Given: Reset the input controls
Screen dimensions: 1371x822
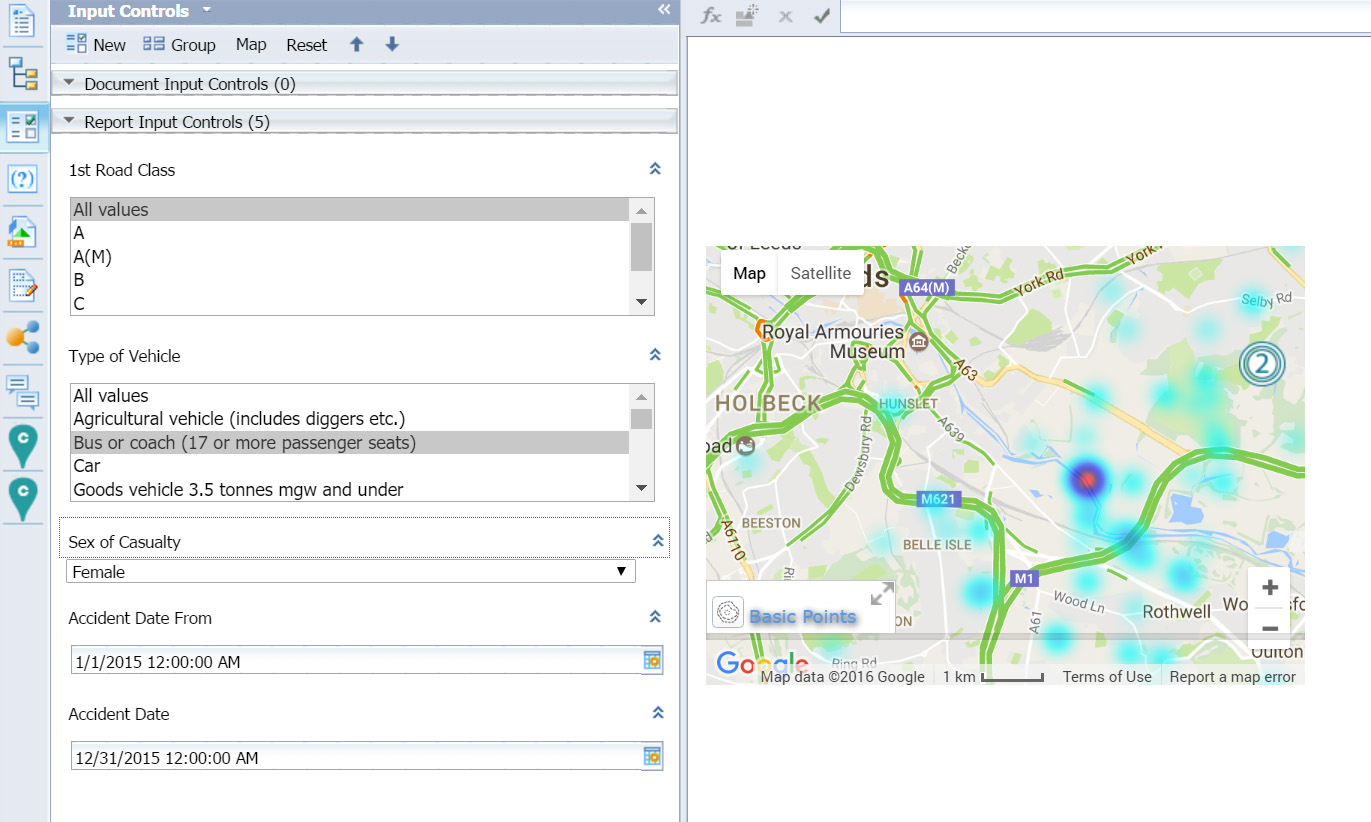Looking at the screenshot, I should 306,45.
